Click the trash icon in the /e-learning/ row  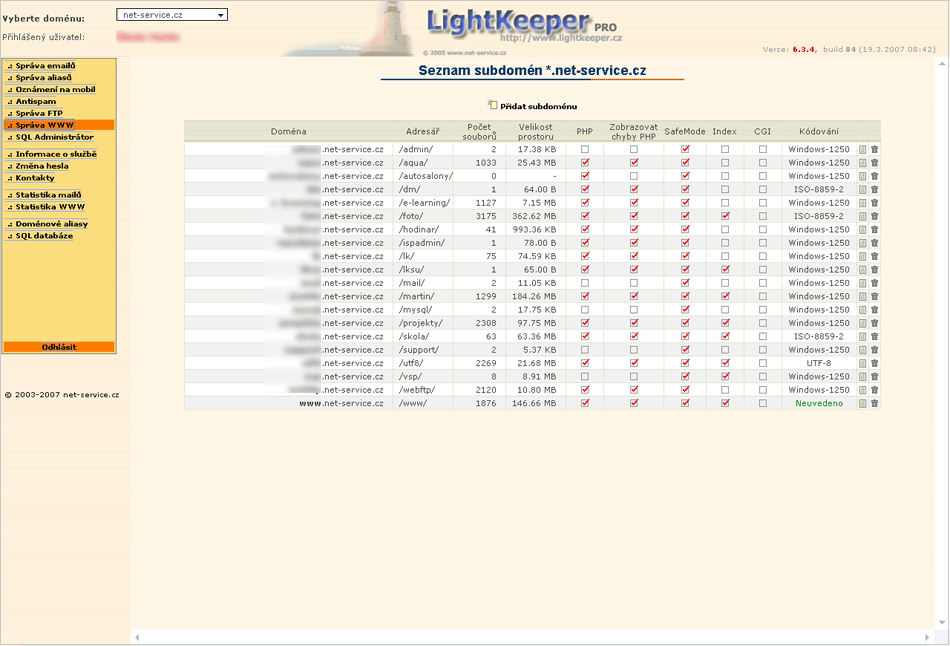[x=874, y=202]
